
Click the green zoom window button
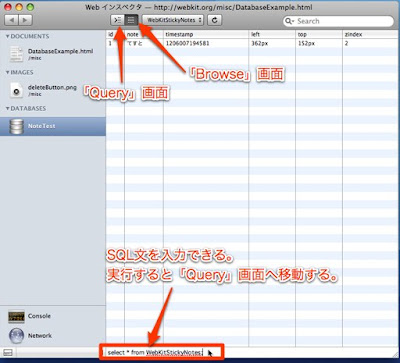[30, 7]
